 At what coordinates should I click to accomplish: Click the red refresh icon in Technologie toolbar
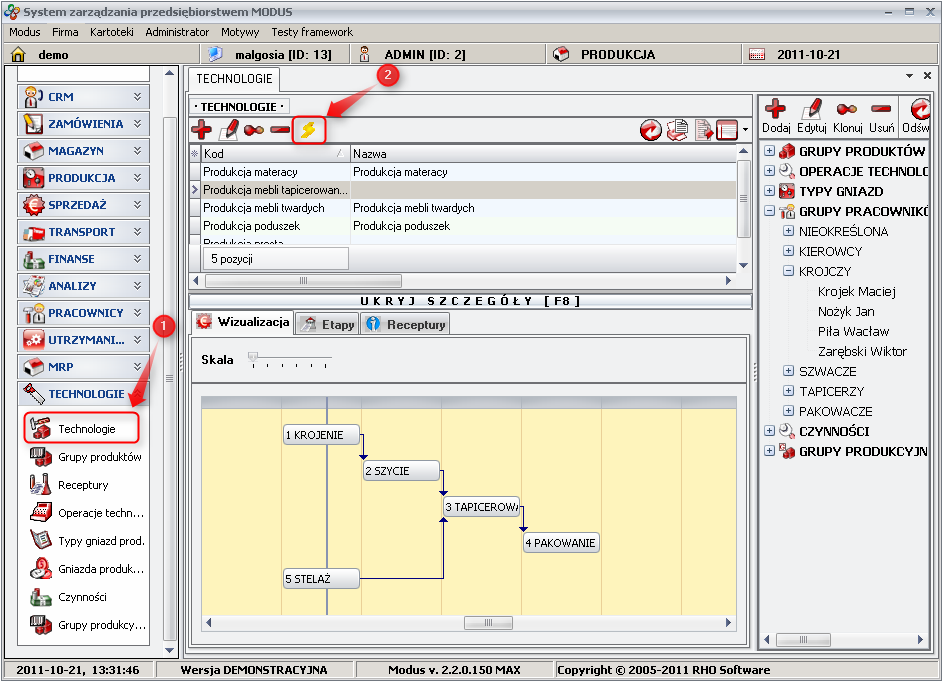tap(651, 130)
